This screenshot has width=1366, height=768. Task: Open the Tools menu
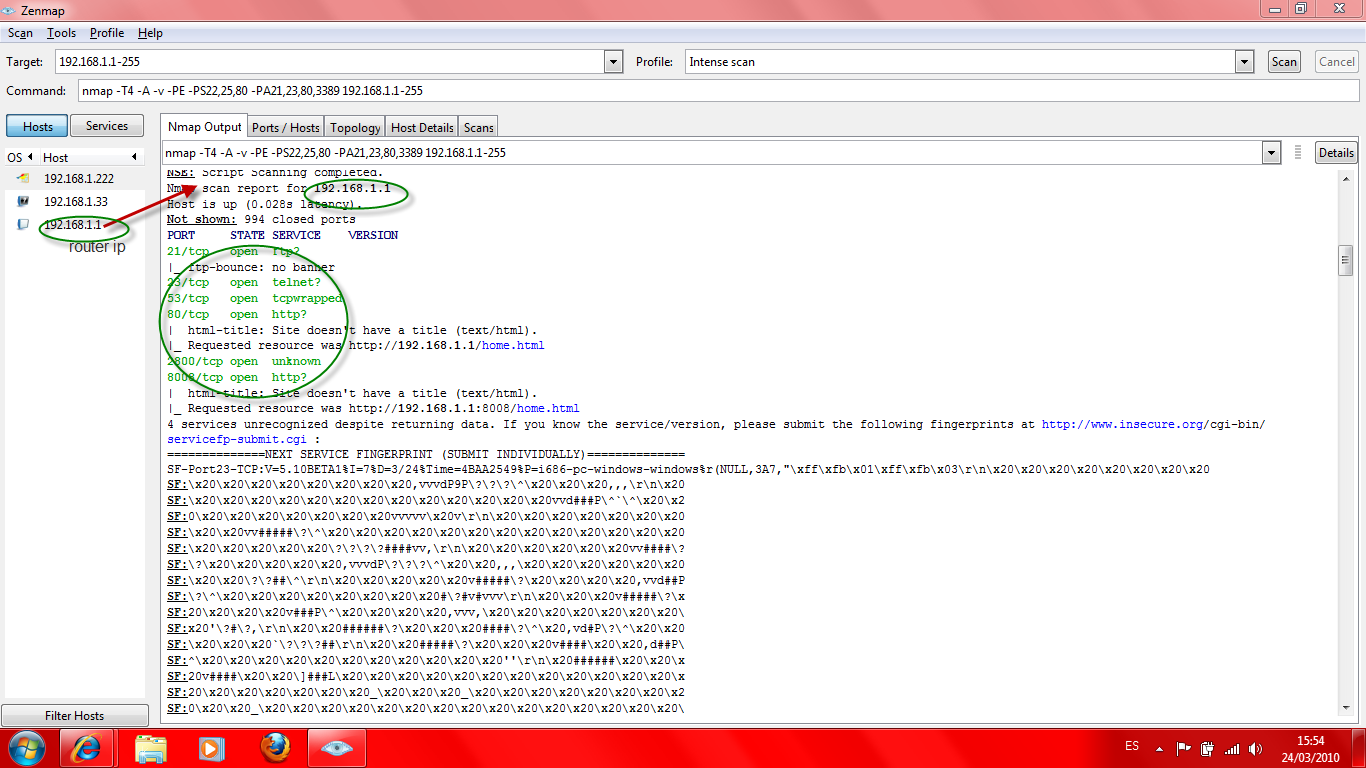[x=61, y=33]
